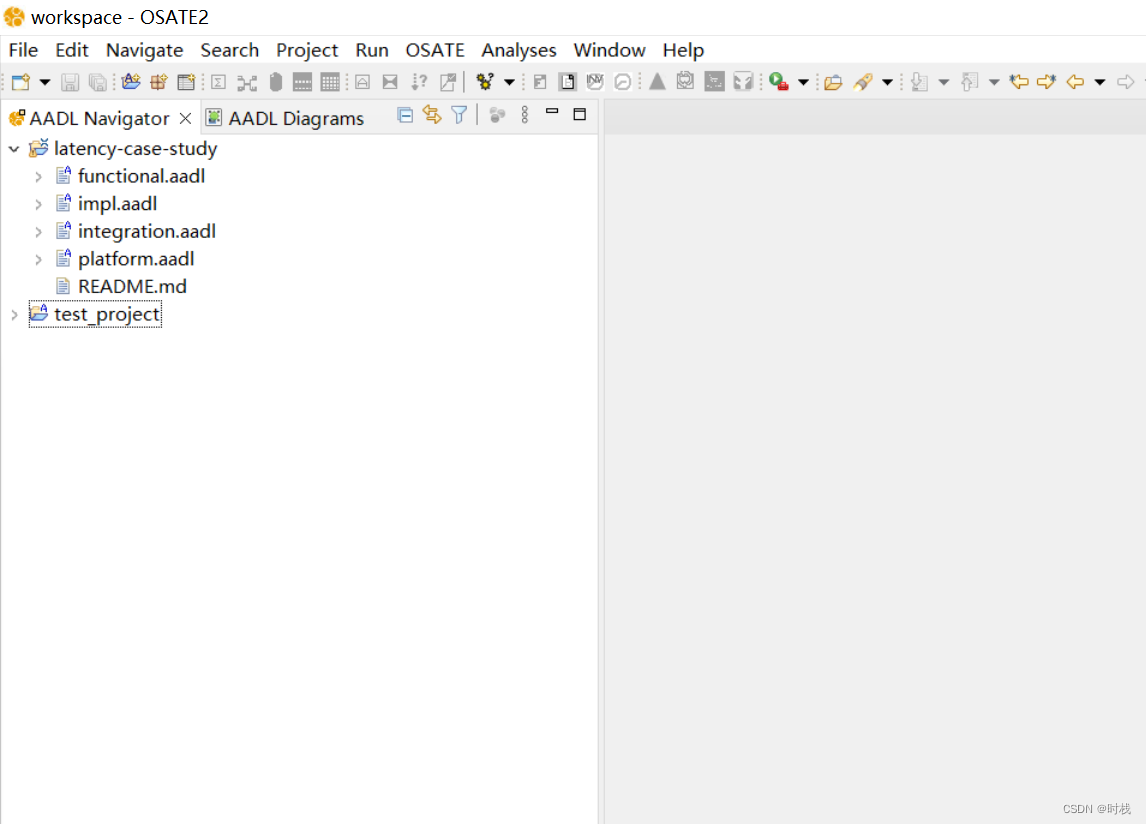
Task: Open the Analyses menu
Action: point(519,50)
